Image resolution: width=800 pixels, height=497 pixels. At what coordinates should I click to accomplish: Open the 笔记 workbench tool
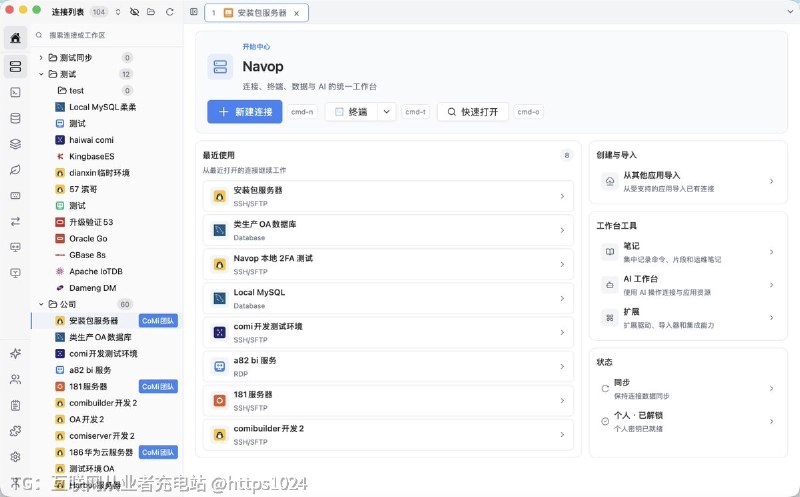[x=688, y=252]
